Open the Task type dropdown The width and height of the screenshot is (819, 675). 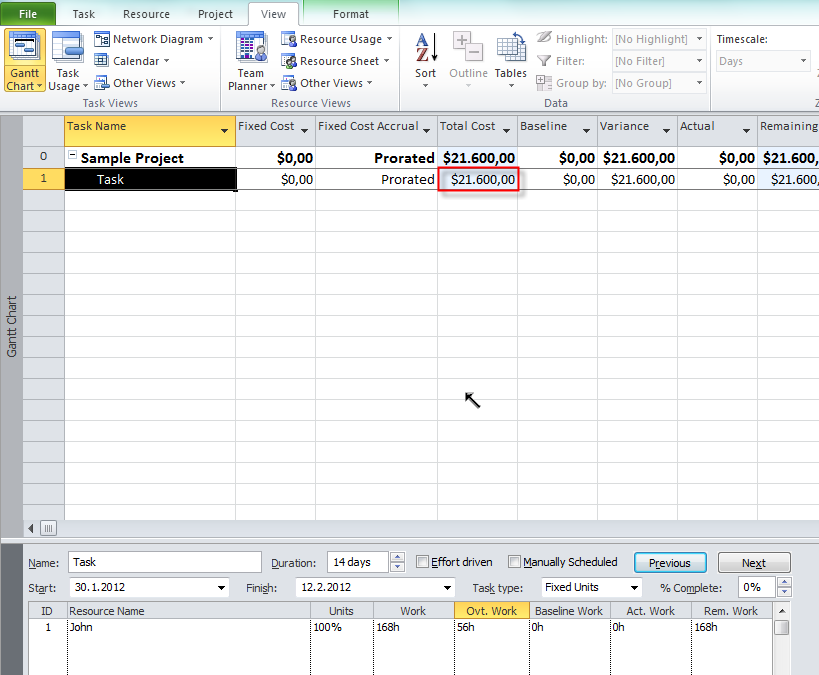tap(633, 588)
